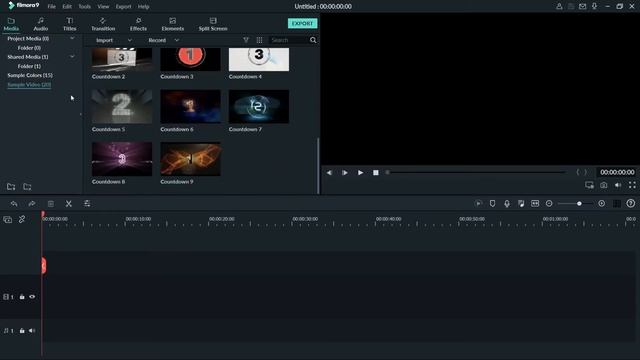Open the Help menu
Screen dimensions: 640x360
click(143, 7)
